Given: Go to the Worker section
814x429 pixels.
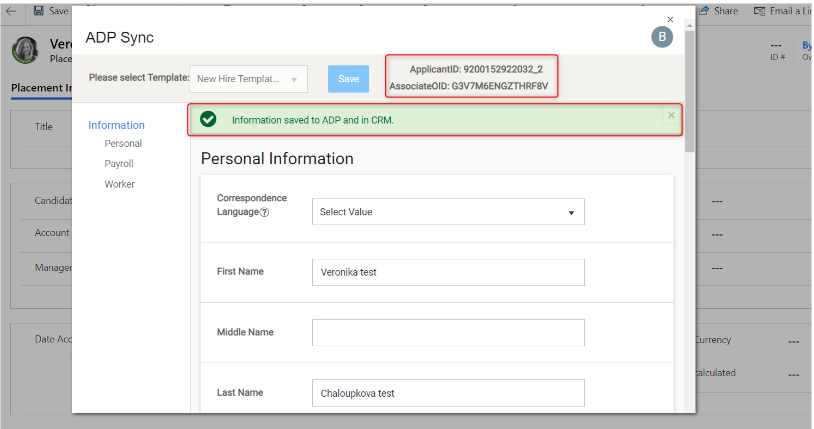Looking at the screenshot, I should click(x=119, y=184).
